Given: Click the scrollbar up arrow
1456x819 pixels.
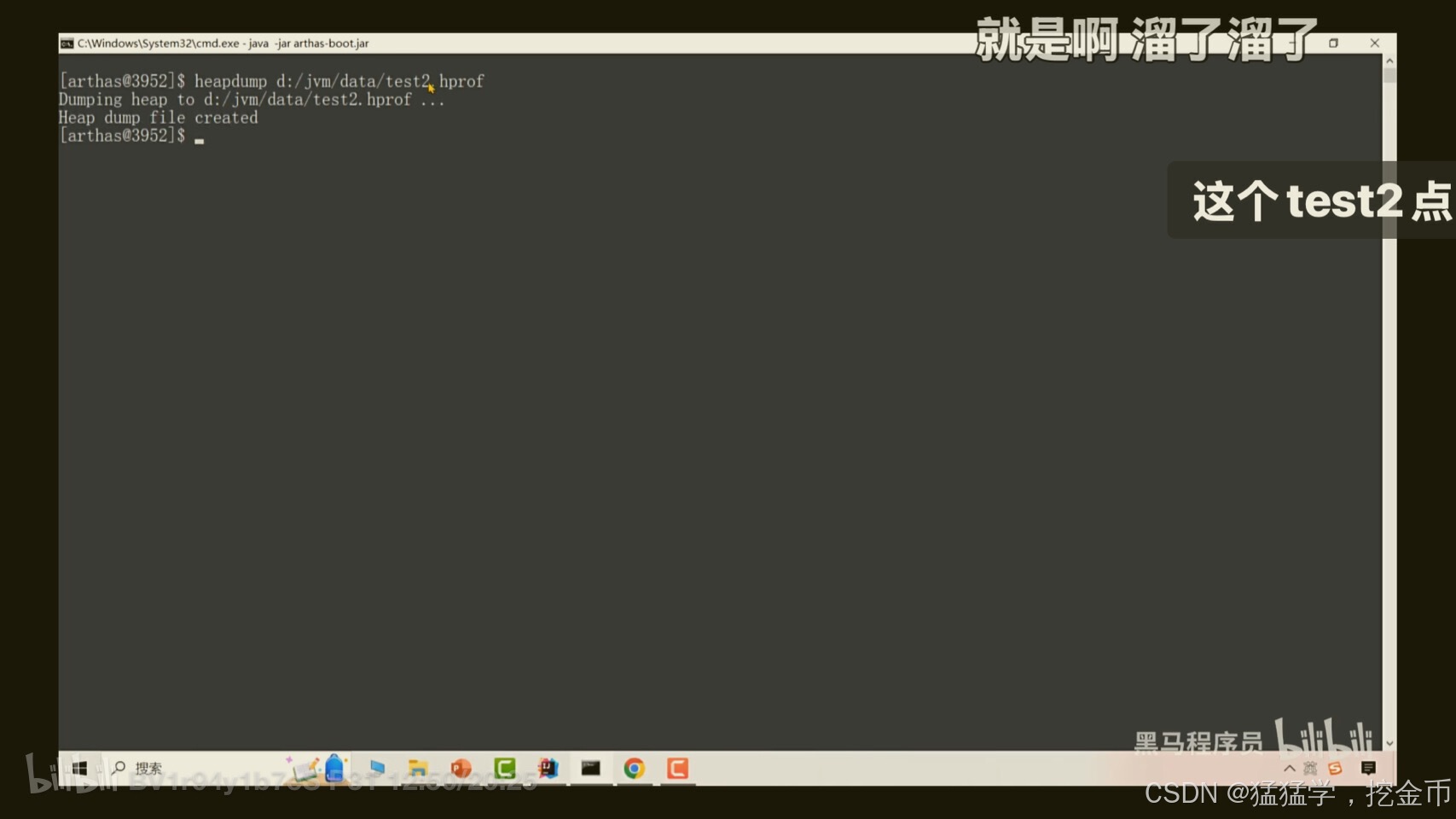Looking at the screenshot, I should point(1390,59).
